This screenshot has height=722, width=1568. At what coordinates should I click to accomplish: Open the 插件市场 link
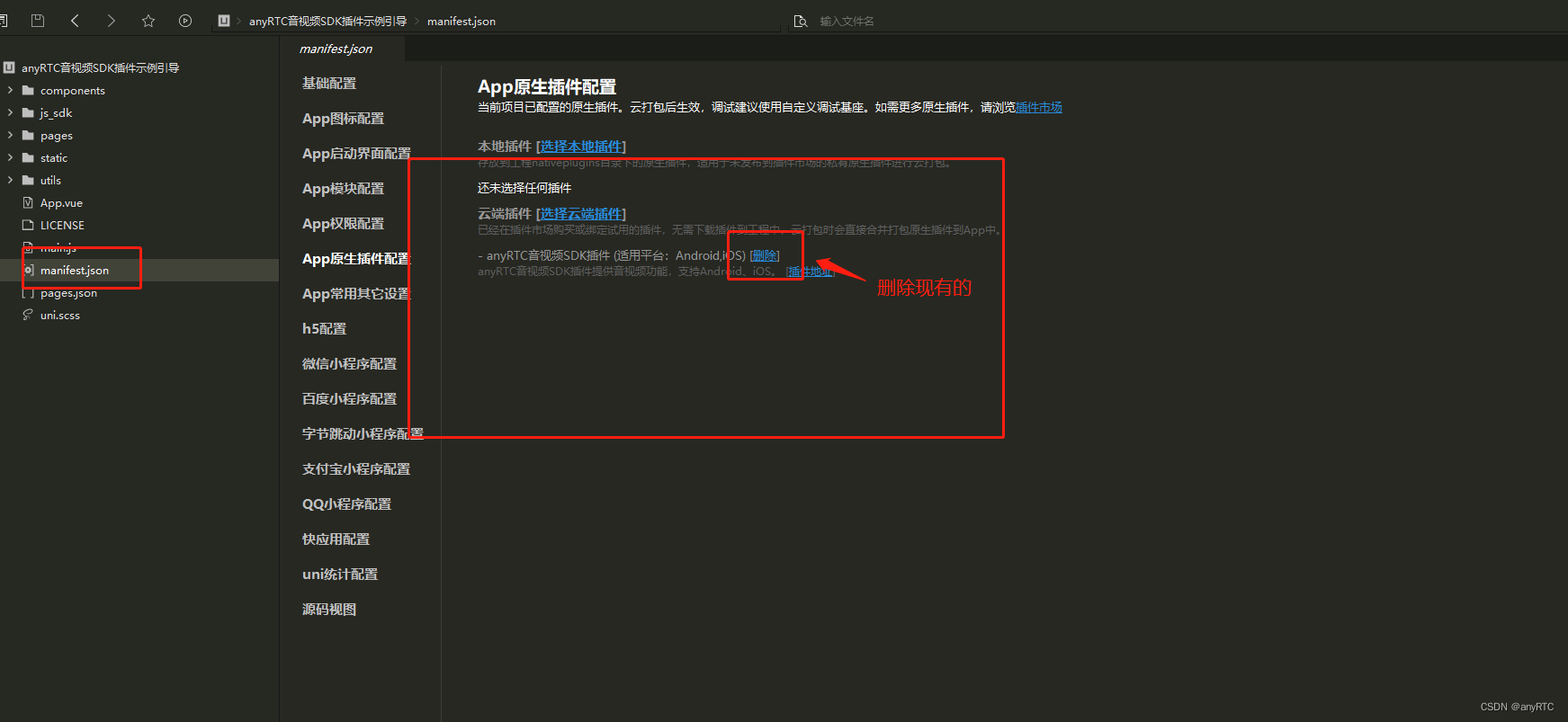tap(1039, 107)
